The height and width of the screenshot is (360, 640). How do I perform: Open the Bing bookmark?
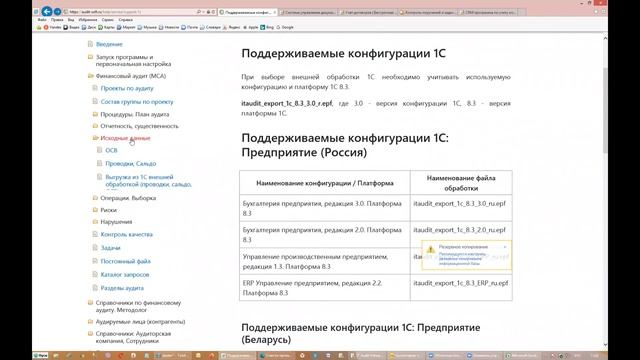[x=267, y=27]
